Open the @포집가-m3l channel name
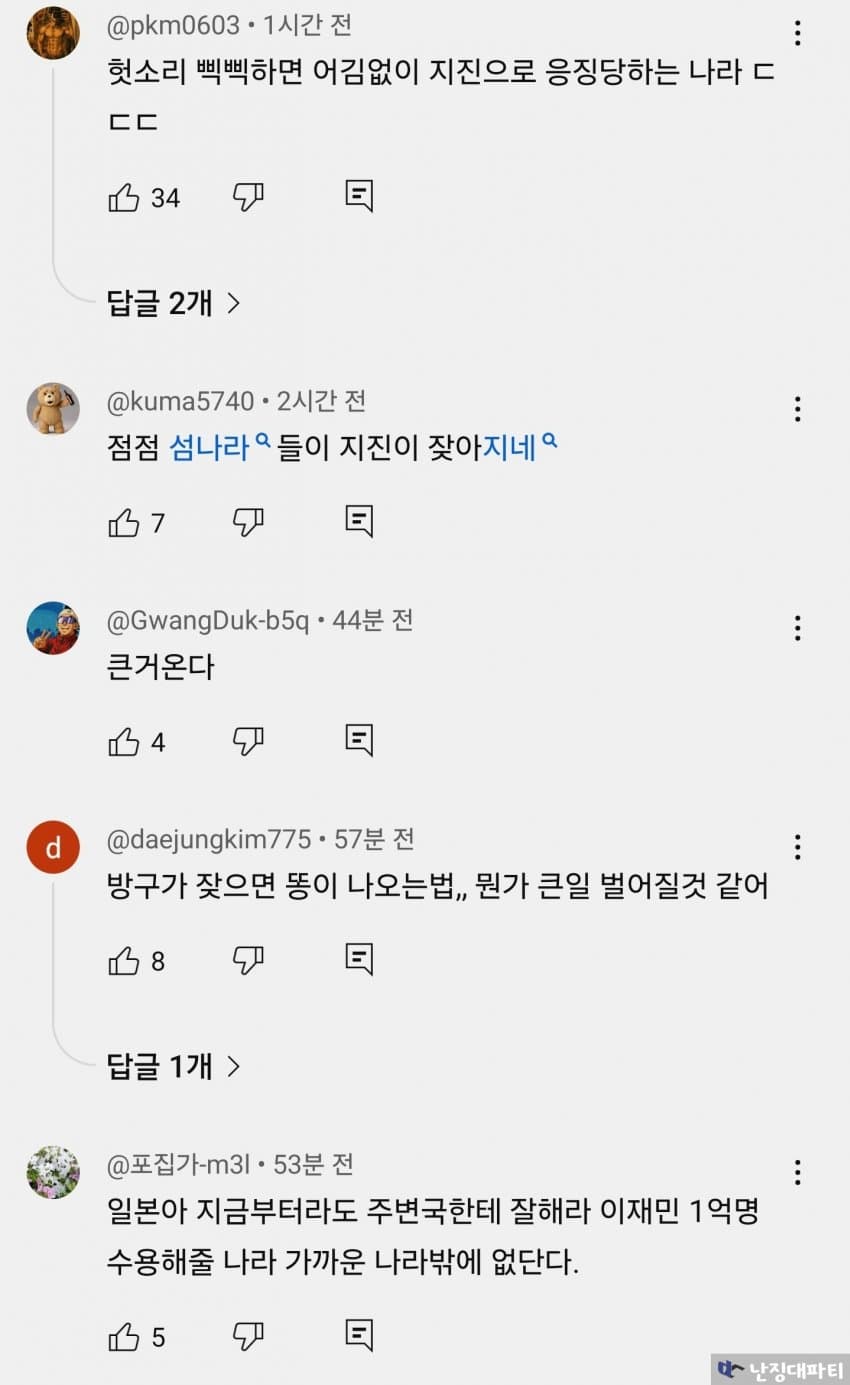The height and width of the screenshot is (1385, 850). [x=180, y=1165]
